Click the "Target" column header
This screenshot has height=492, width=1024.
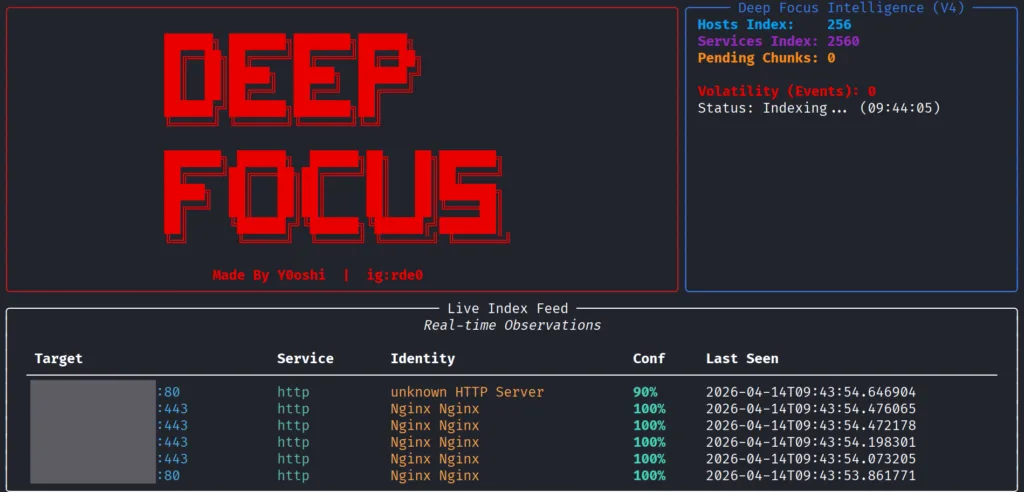59,359
